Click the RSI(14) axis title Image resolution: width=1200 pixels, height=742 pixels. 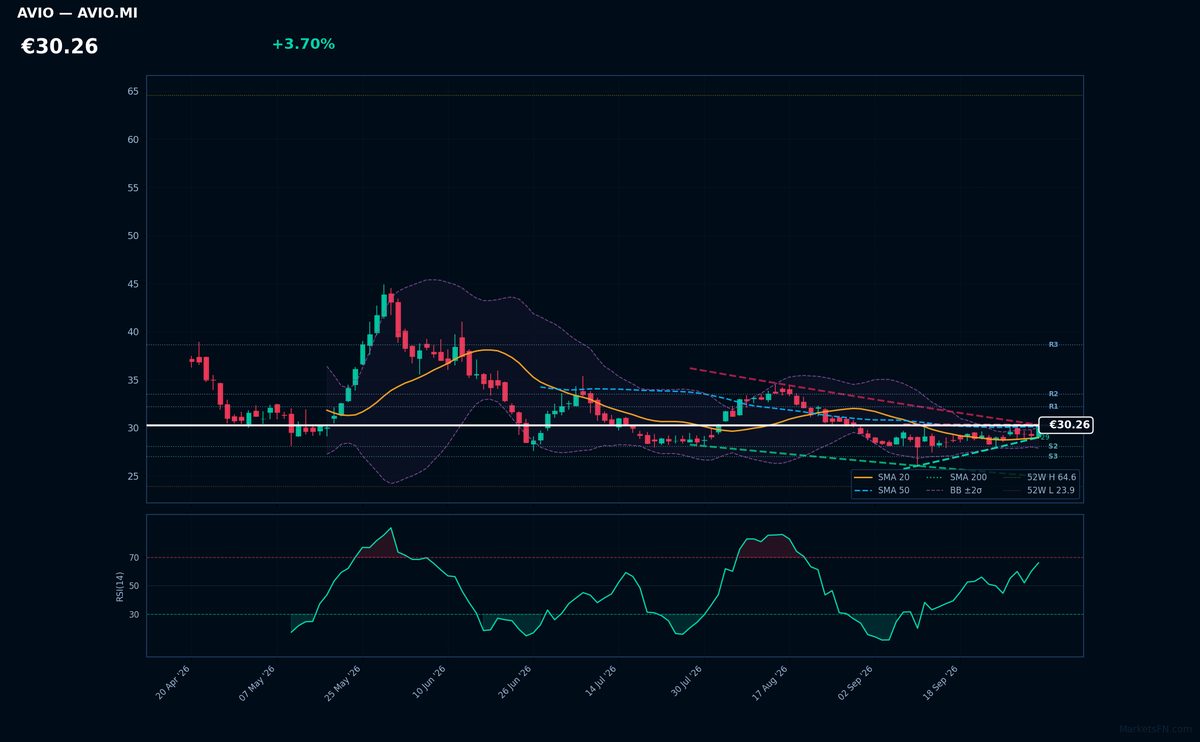[x=120, y=586]
